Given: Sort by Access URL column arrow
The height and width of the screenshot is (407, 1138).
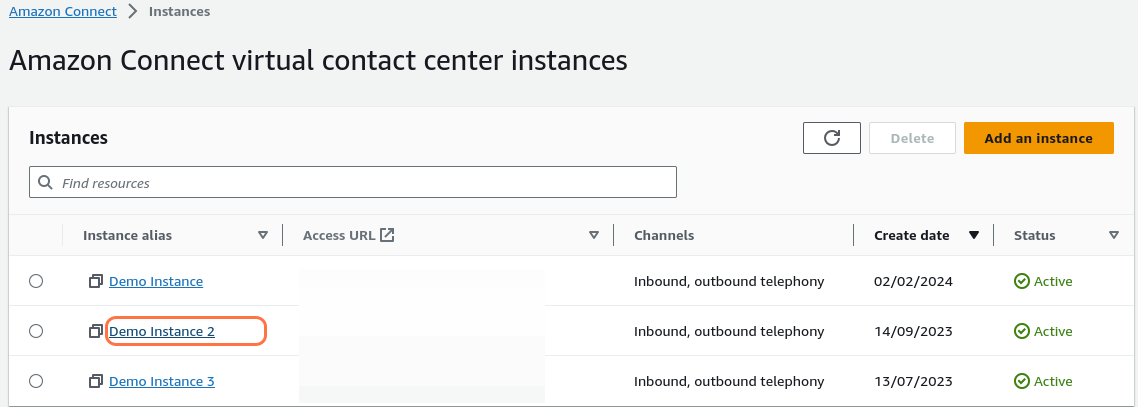Looking at the screenshot, I should click(x=594, y=236).
